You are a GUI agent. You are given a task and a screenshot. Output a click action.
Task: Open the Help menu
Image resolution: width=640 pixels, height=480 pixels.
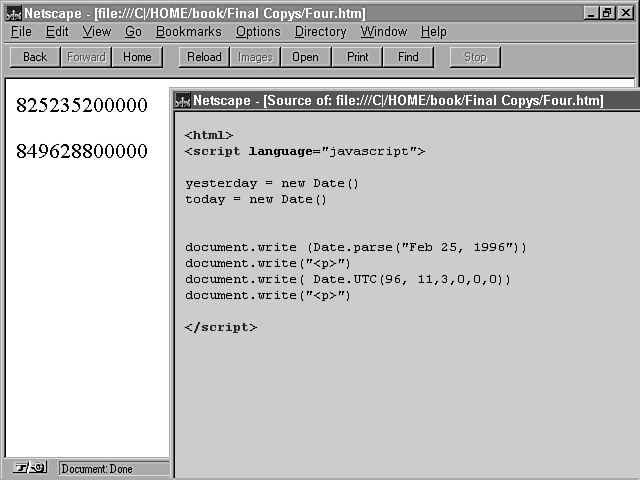(433, 32)
